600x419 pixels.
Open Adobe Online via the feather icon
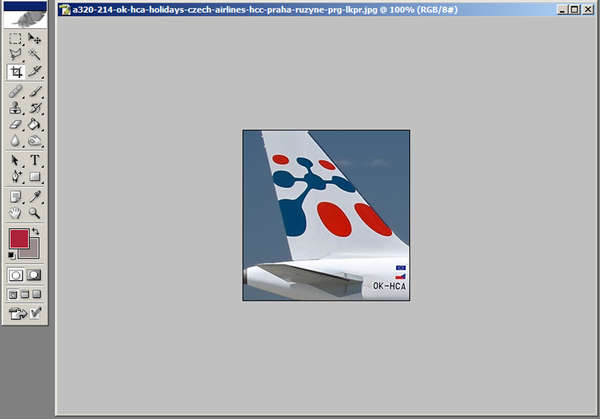click(25, 19)
